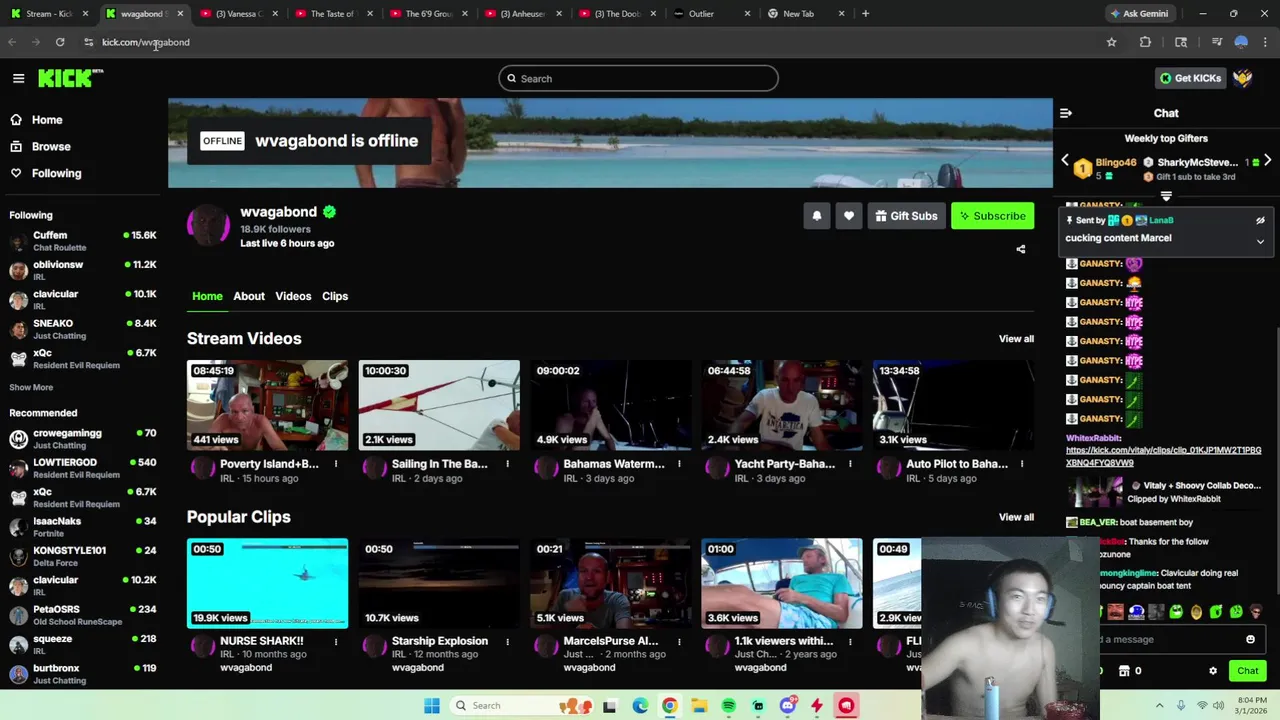Expand the gifters leaderboard handle
This screenshot has height=720, width=1280.
(x=1166, y=196)
